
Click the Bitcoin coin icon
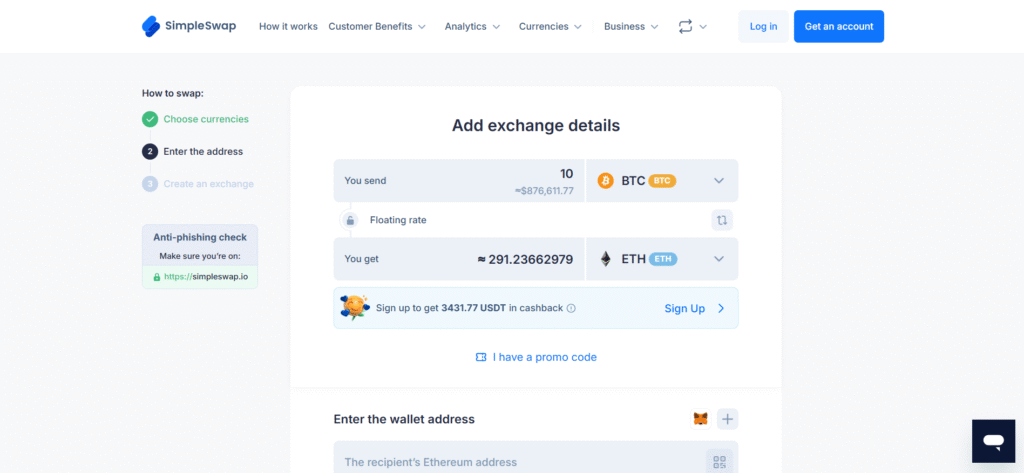pos(606,181)
